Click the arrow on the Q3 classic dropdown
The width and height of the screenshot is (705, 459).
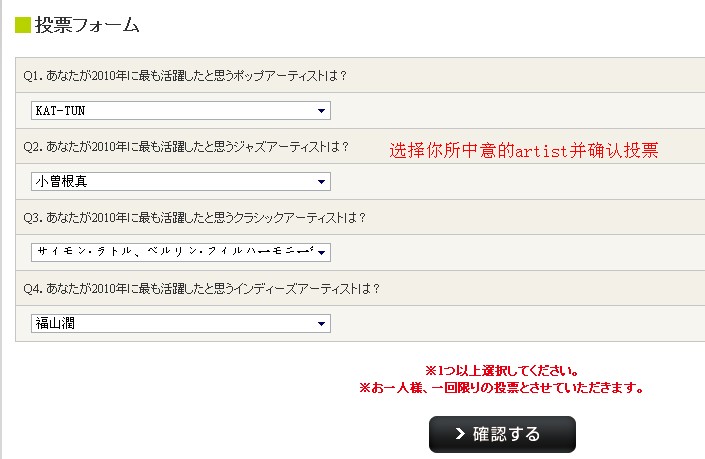(x=321, y=253)
